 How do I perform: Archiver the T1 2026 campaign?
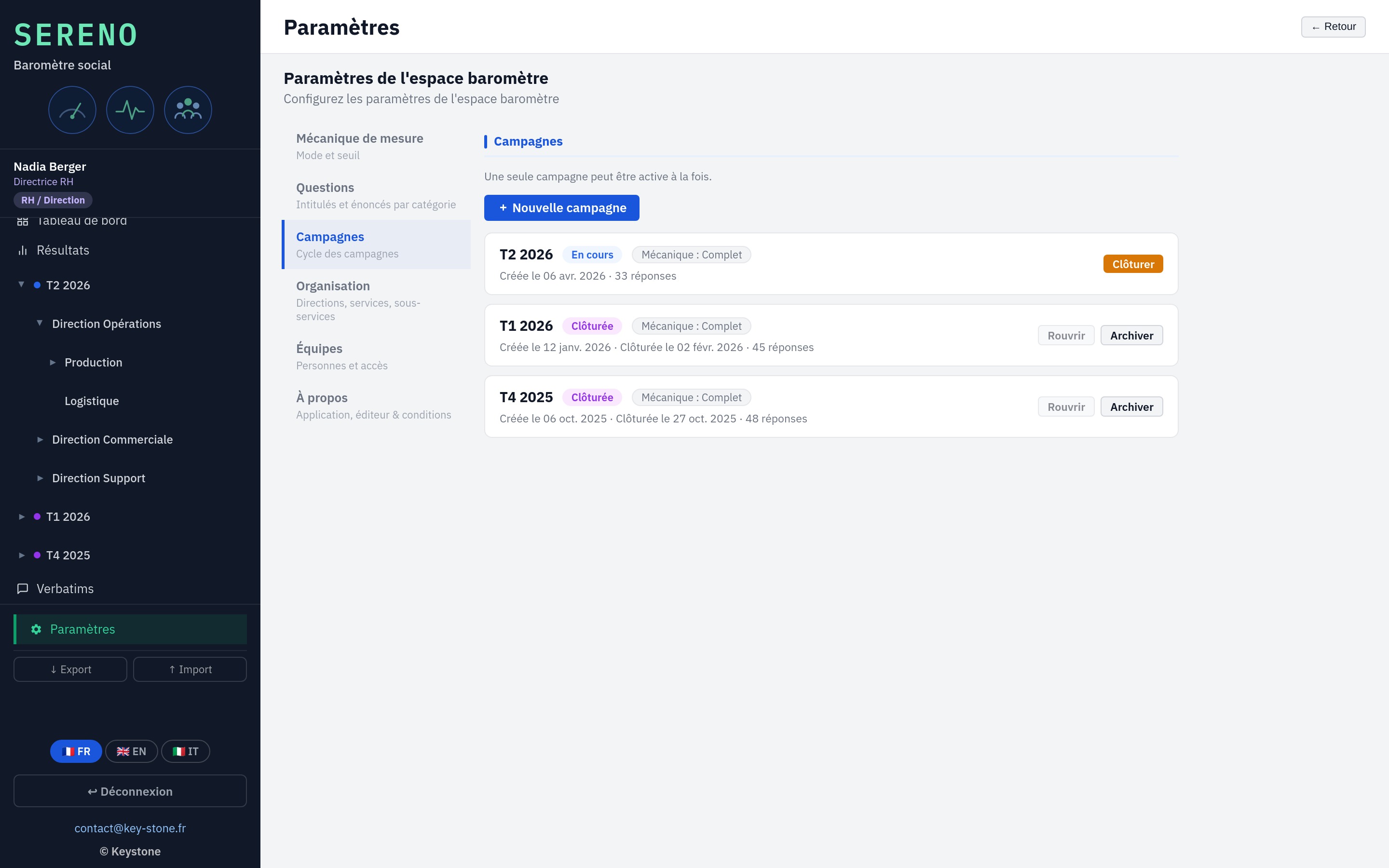(x=1132, y=335)
